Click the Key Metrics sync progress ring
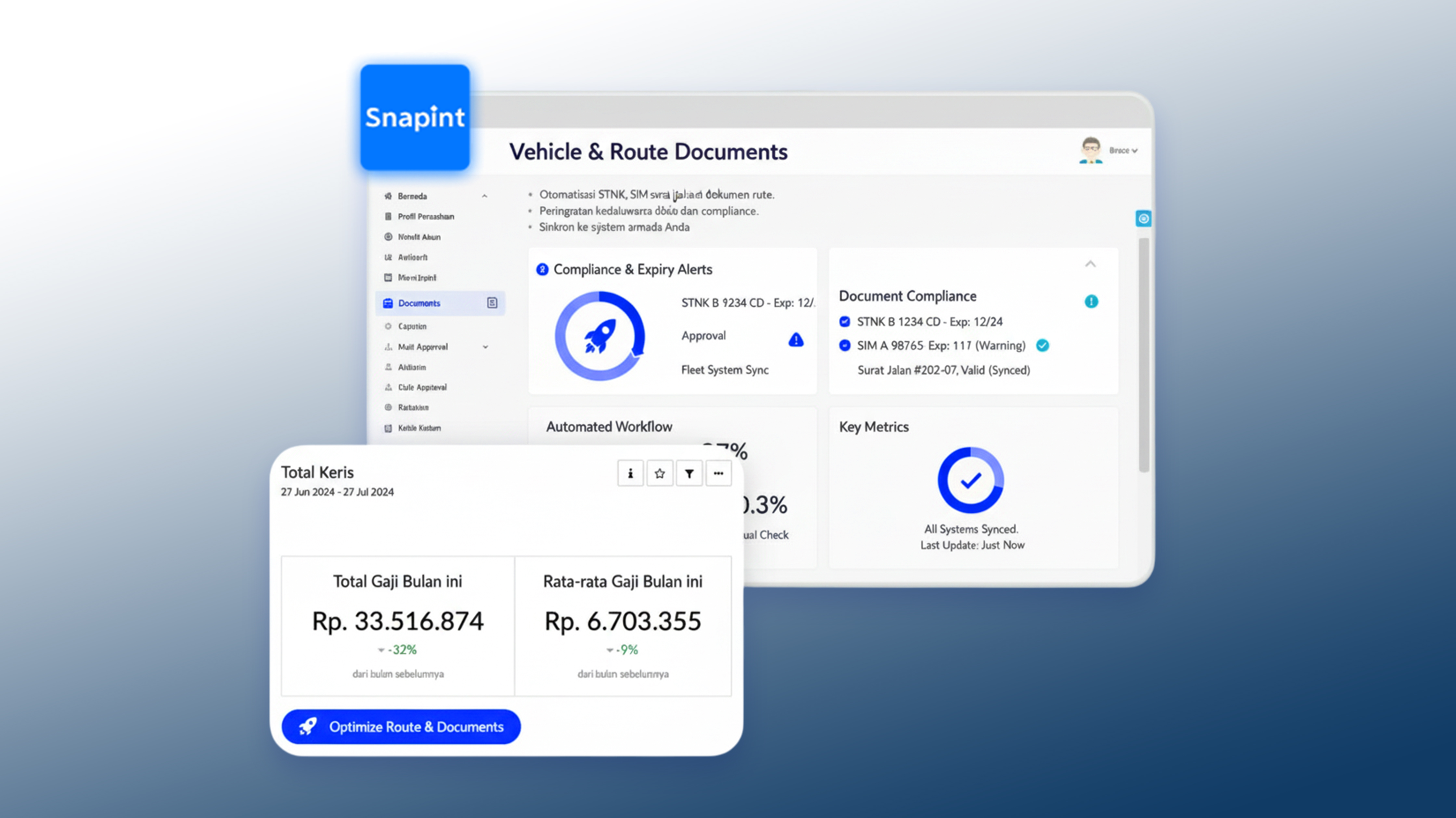The image size is (1456, 818). pyautogui.click(x=971, y=480)
